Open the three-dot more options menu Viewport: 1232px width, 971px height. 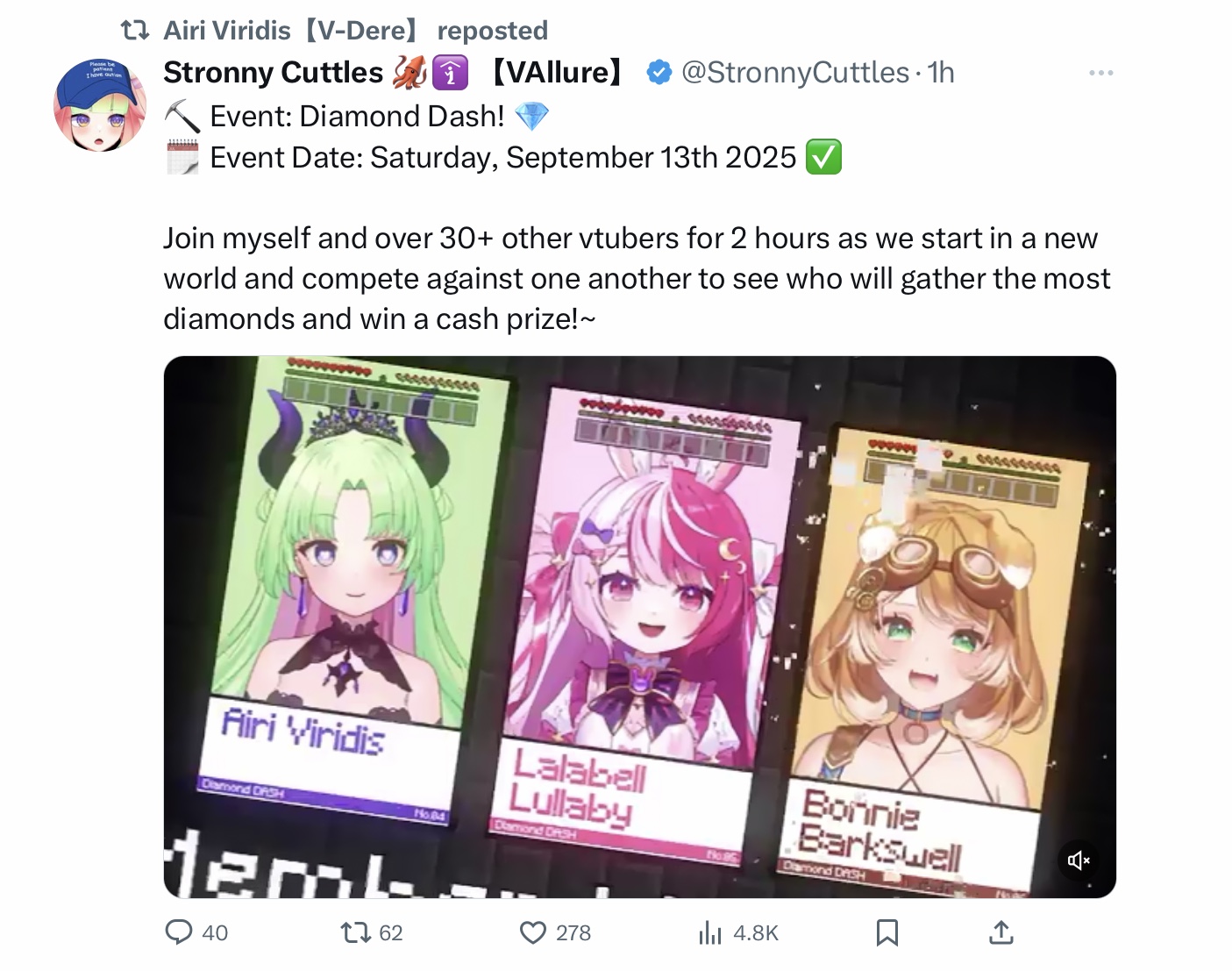click(1101, 73)
